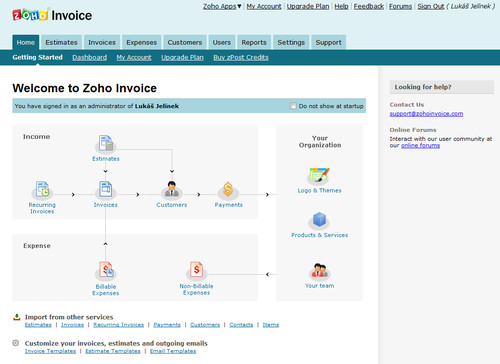Go to the Reports tab

pos(254,42)
